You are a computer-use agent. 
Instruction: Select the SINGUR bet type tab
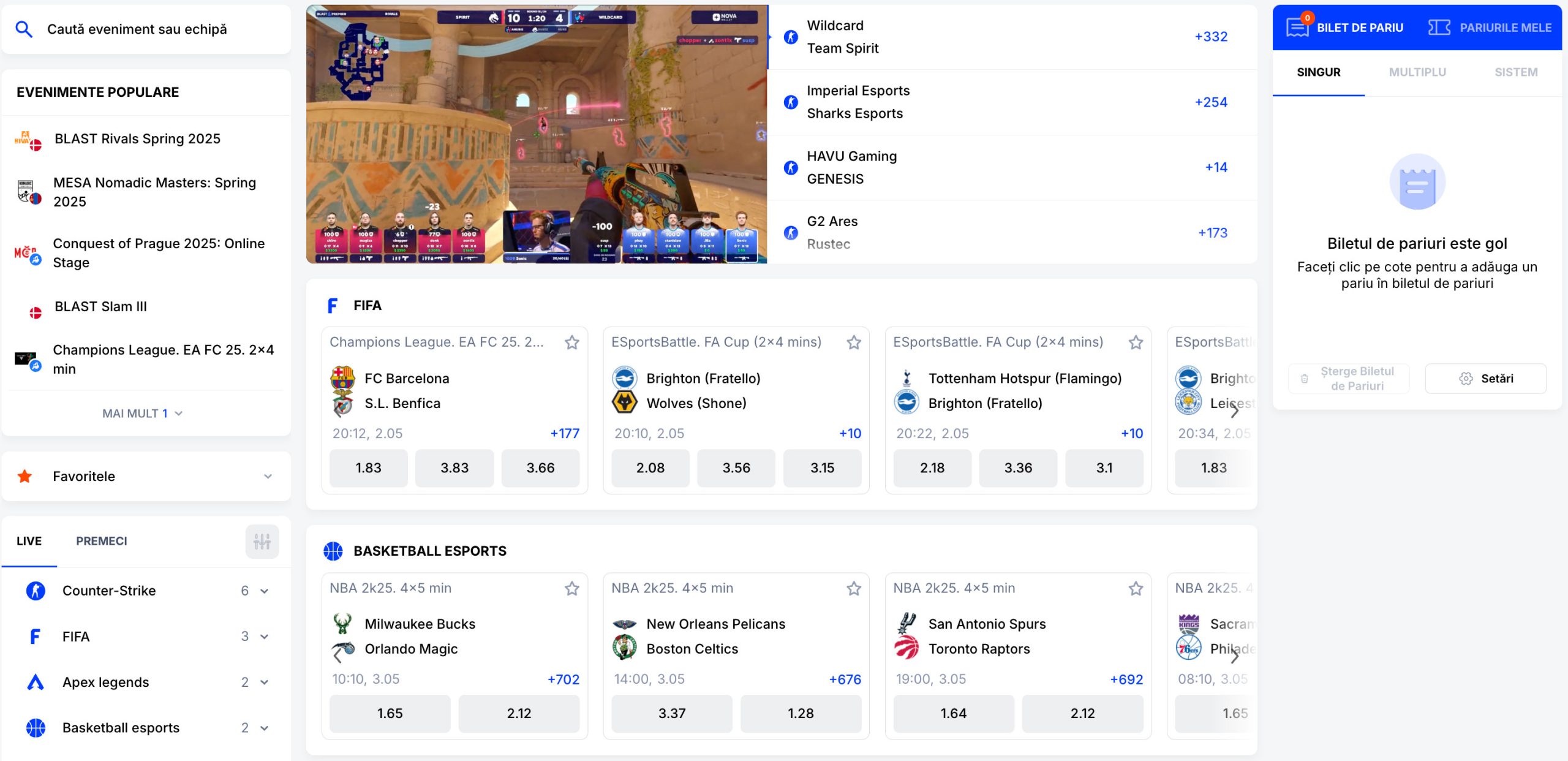(1319, 72)
